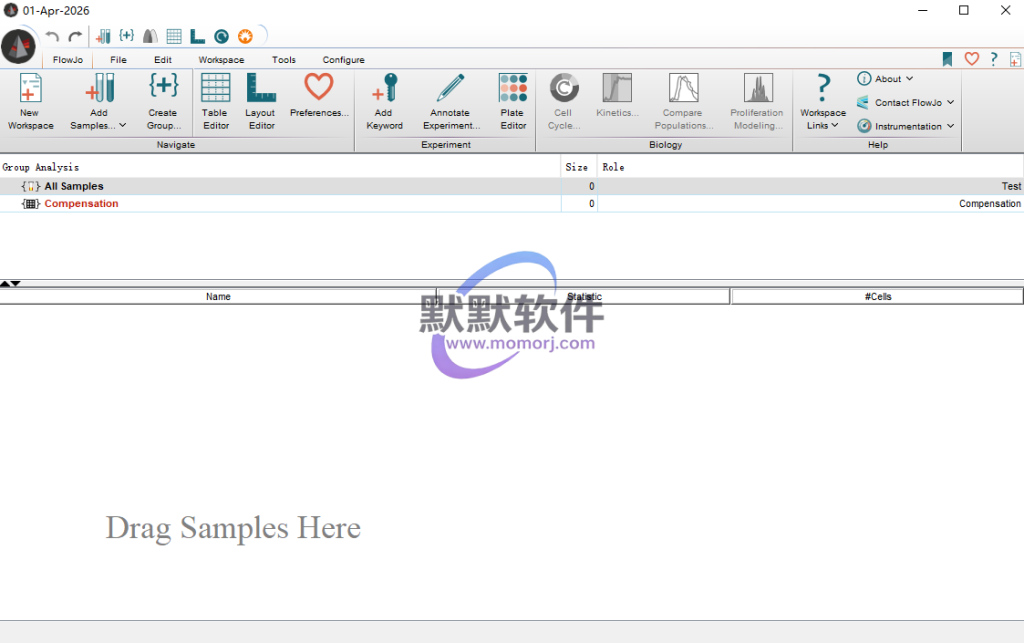
Task: Open Annotate Experiment pencil tool
Action: click(x=450, y=90)
